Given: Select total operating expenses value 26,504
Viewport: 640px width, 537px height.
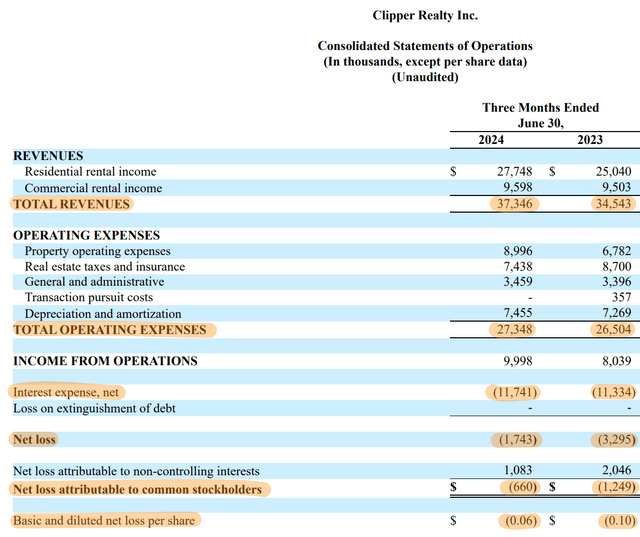Looking at the screenshot, I should click(x=613, y=329).
